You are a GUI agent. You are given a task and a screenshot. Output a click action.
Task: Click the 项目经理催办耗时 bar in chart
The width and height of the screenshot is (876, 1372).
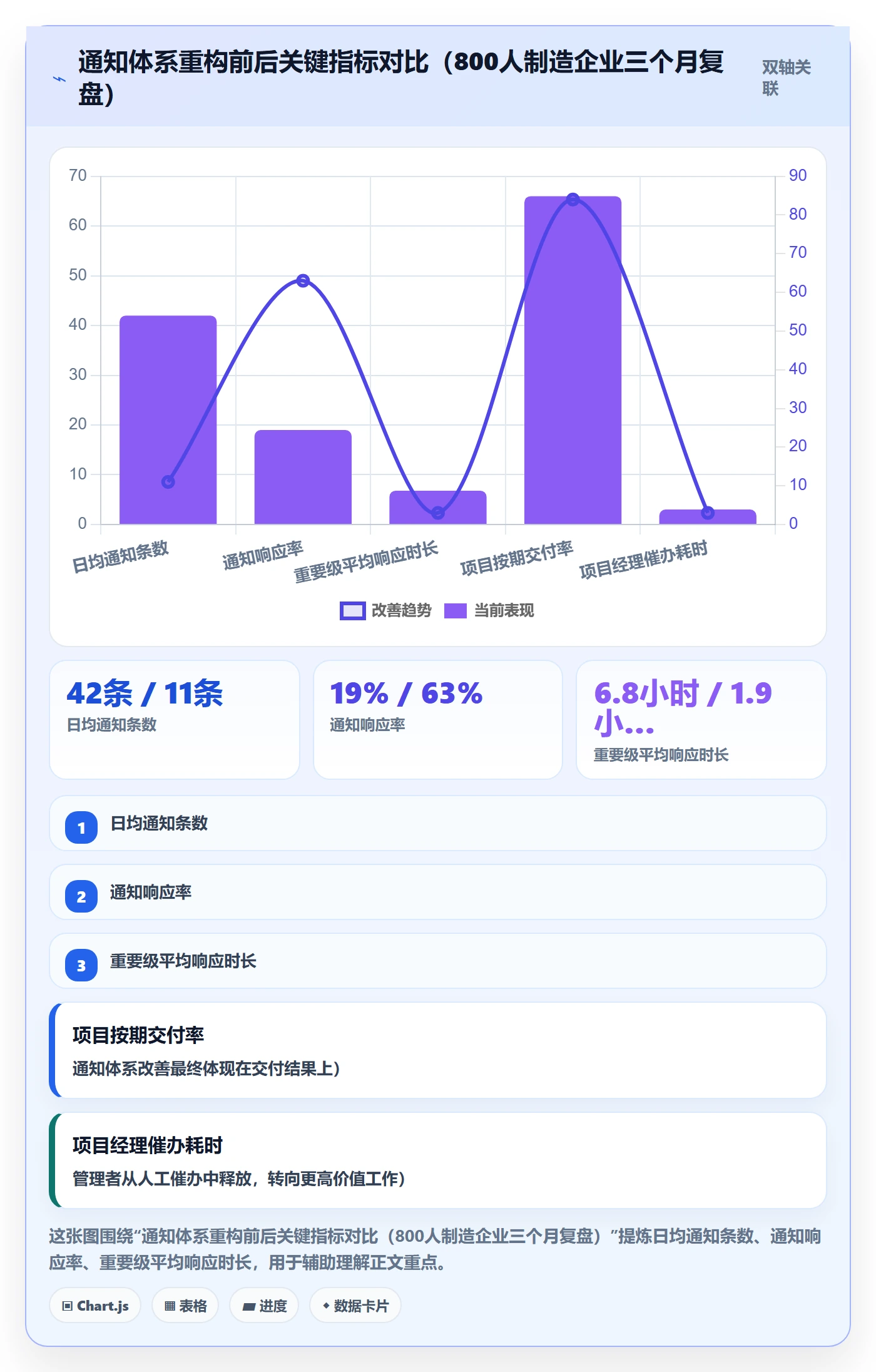[708, 517]
